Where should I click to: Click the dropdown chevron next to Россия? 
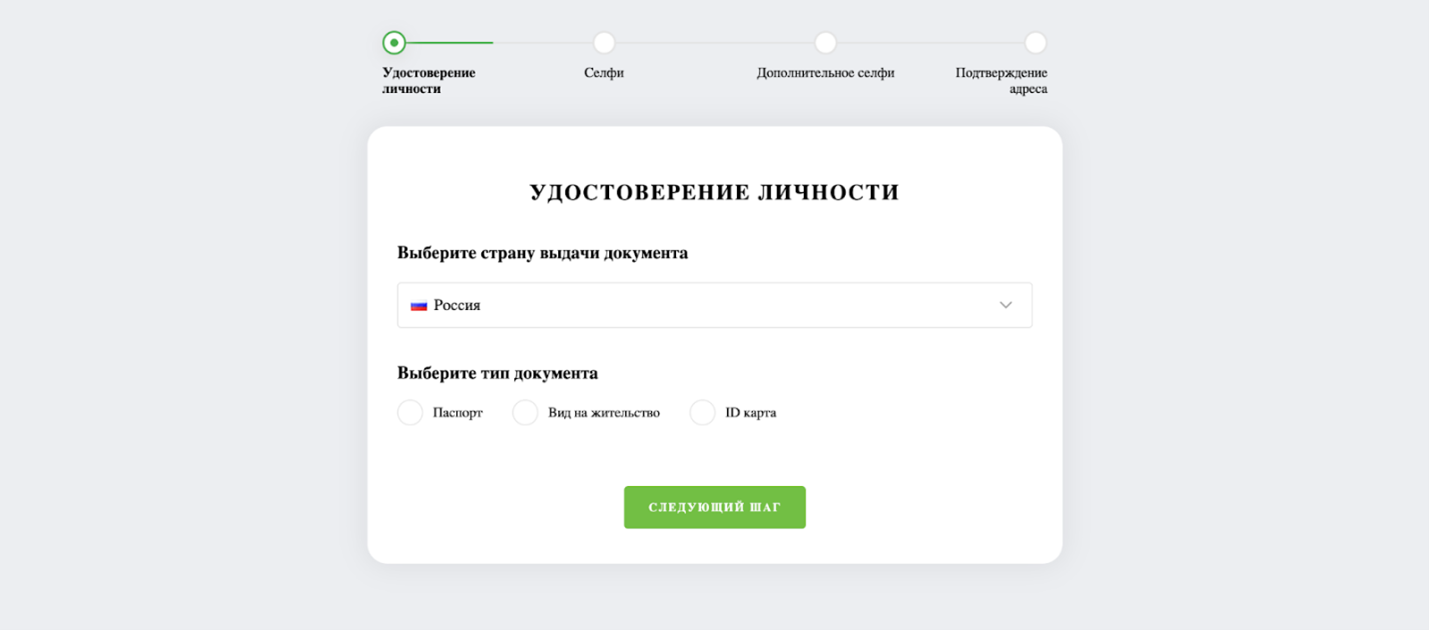[x=1006, y=305]
